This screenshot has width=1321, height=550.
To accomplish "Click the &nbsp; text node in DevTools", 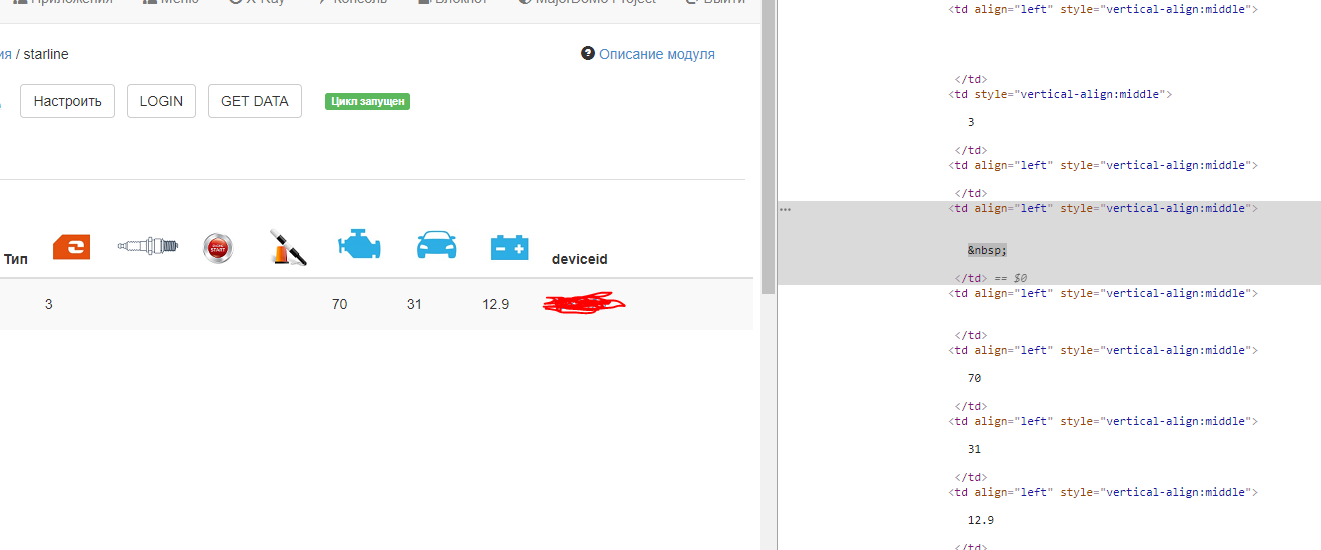I will pos(987,250).
